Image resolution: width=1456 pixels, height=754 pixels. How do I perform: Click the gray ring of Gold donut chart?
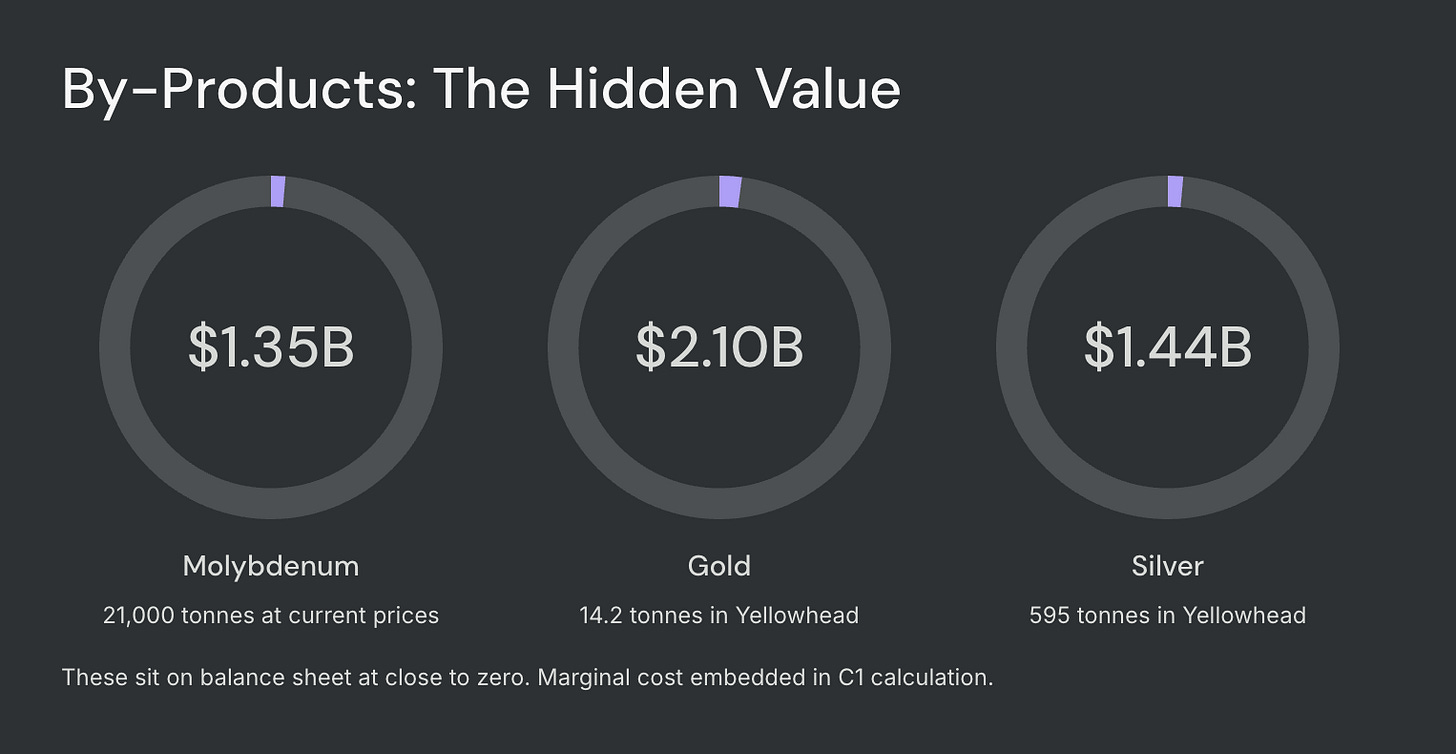click(563, 347)
